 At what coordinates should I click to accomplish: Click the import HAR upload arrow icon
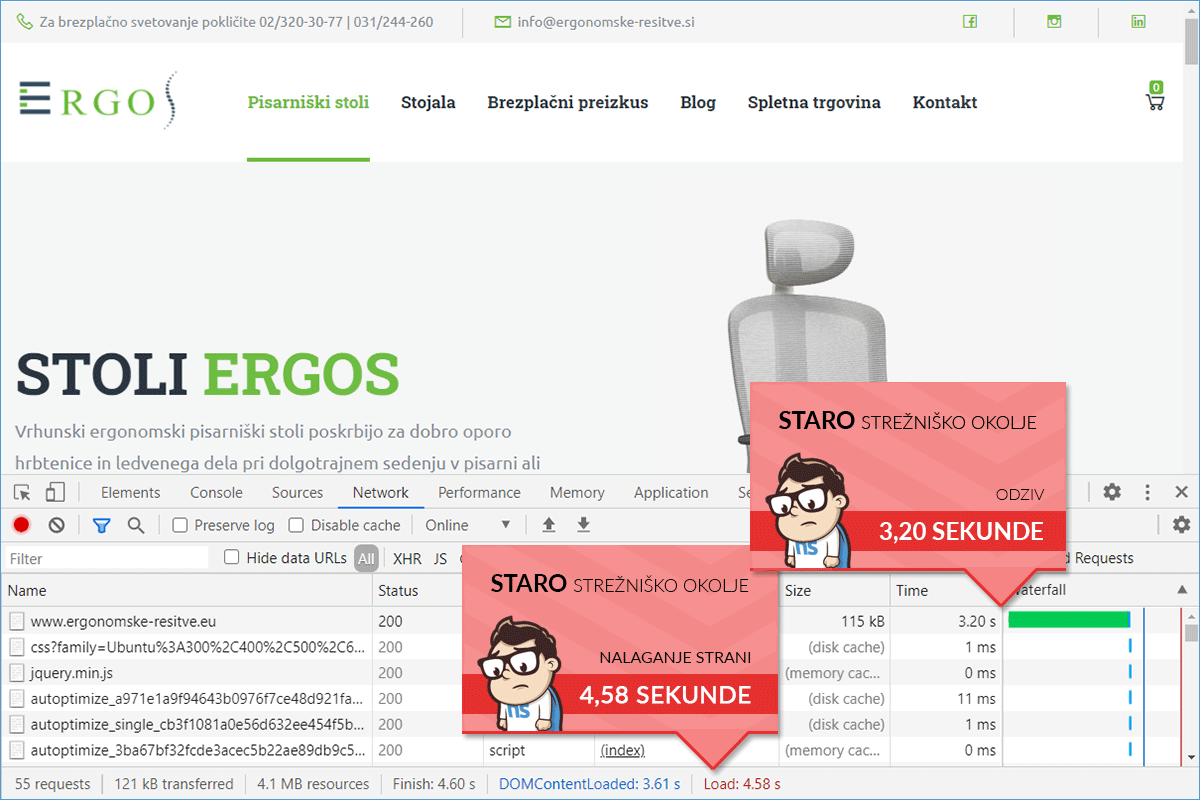[x=548, y=525]
